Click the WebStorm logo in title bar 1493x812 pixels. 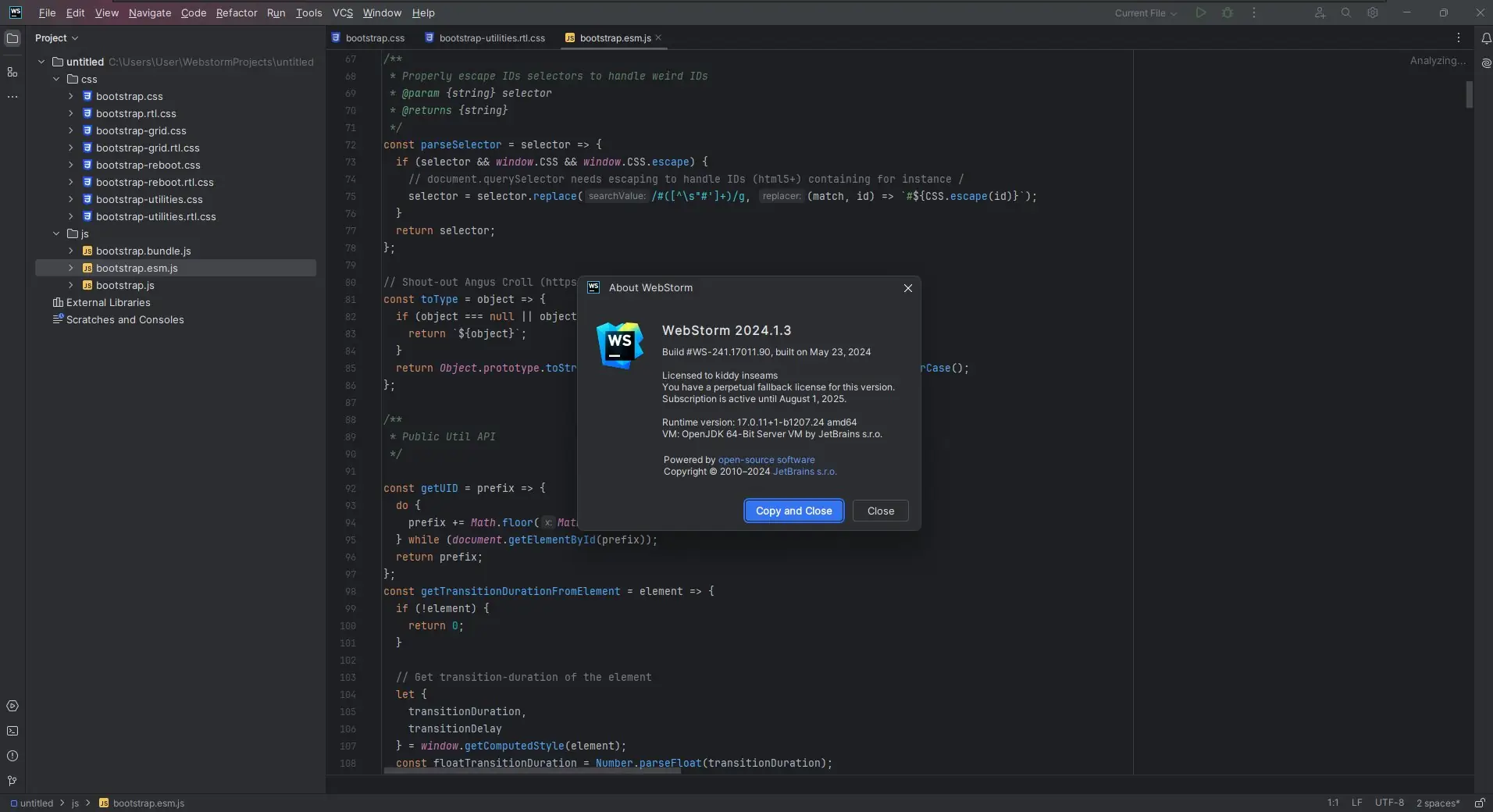(16, 12)
